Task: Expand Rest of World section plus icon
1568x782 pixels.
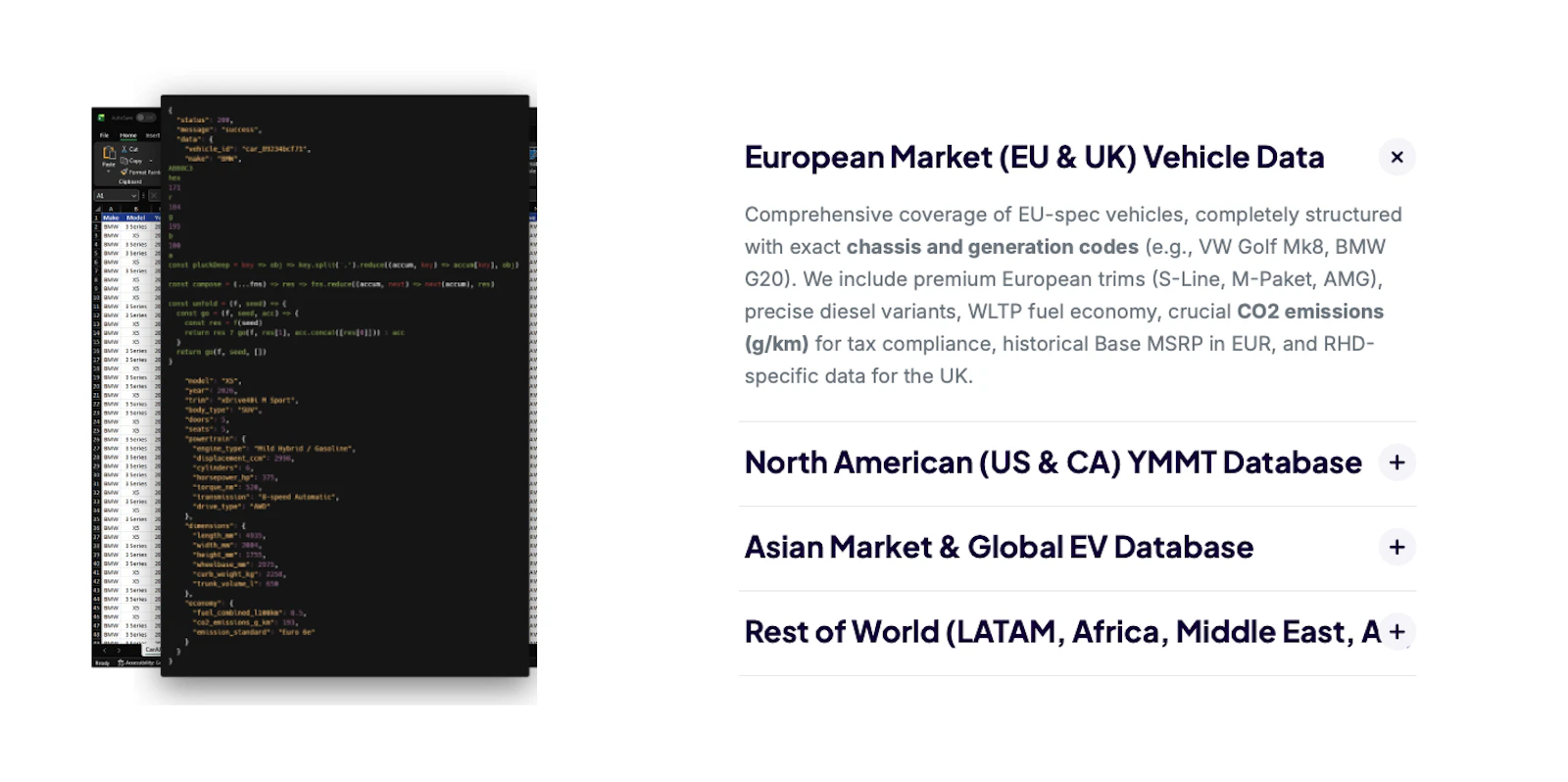Action: point(1396,632)
